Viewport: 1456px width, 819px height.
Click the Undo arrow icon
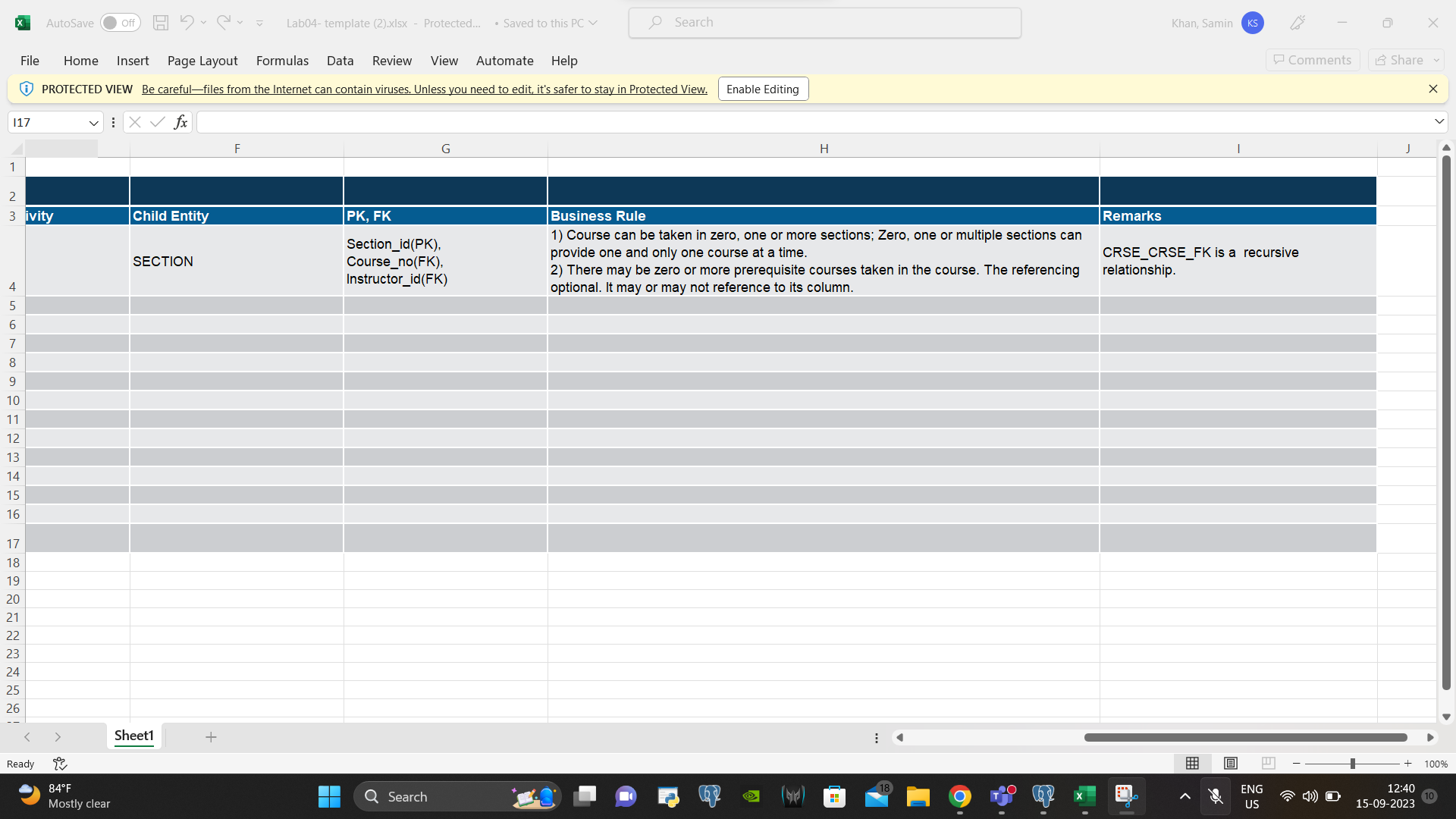[x=187, y=23]
